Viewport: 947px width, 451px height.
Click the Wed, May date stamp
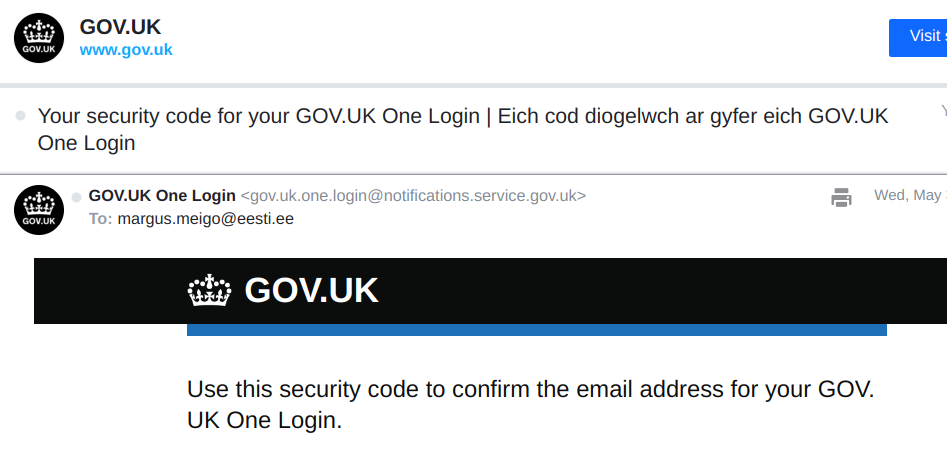(908, 195)
